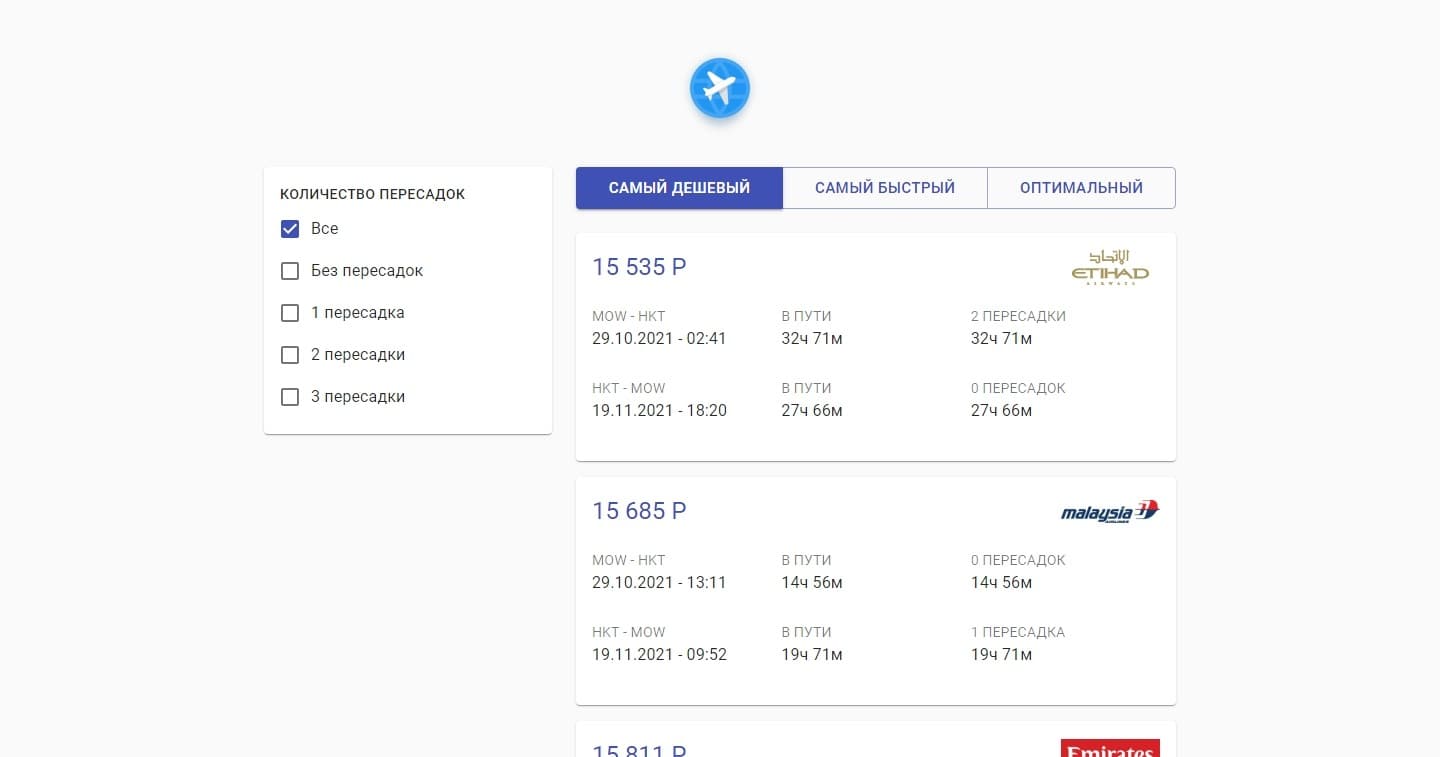Tick the '2 пересадки' checkbox
1440x757 pixels.
click(x=290, y=355)
